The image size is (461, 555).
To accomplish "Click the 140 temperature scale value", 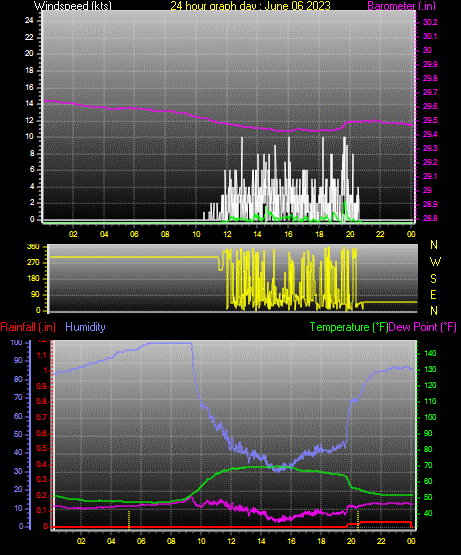I will coord(430,353).
